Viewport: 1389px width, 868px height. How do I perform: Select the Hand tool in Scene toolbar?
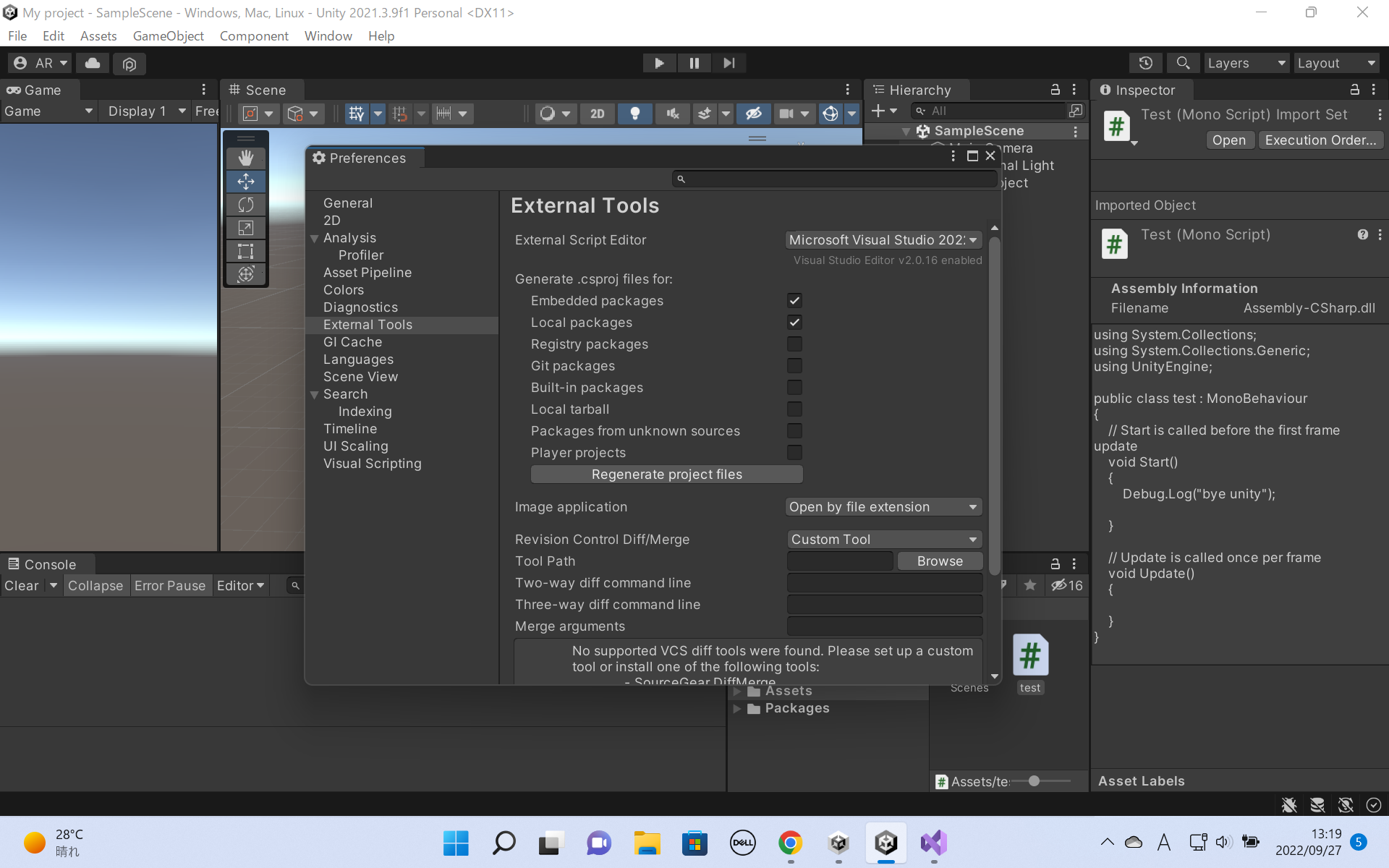[246, 158]
